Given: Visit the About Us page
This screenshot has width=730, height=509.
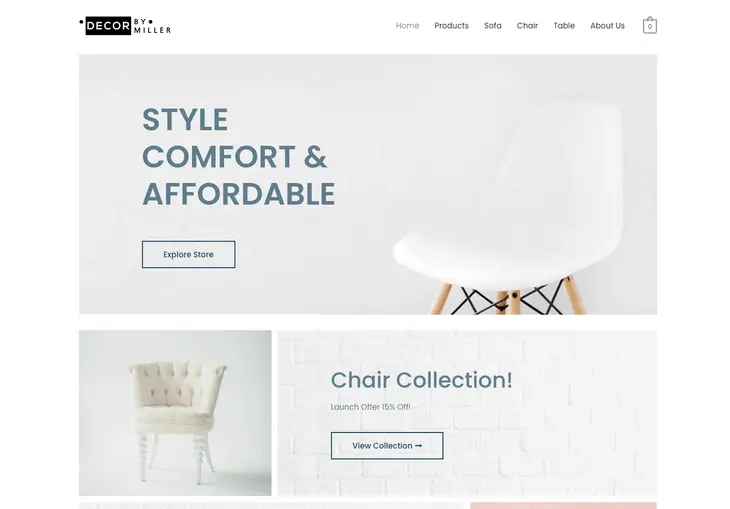Looking at the screenshot, I should coord(607,26).
